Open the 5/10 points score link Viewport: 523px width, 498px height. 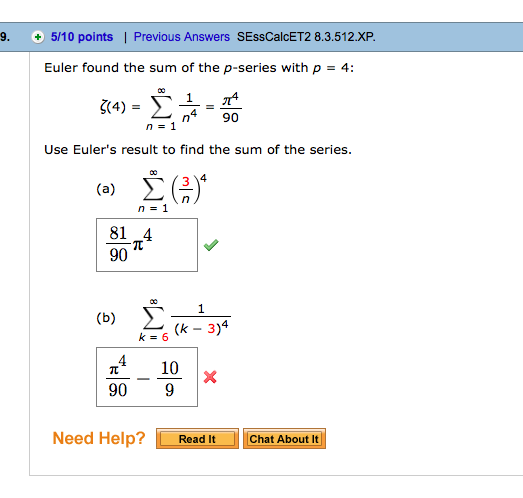pyautogui.click(x=82, y=37)
